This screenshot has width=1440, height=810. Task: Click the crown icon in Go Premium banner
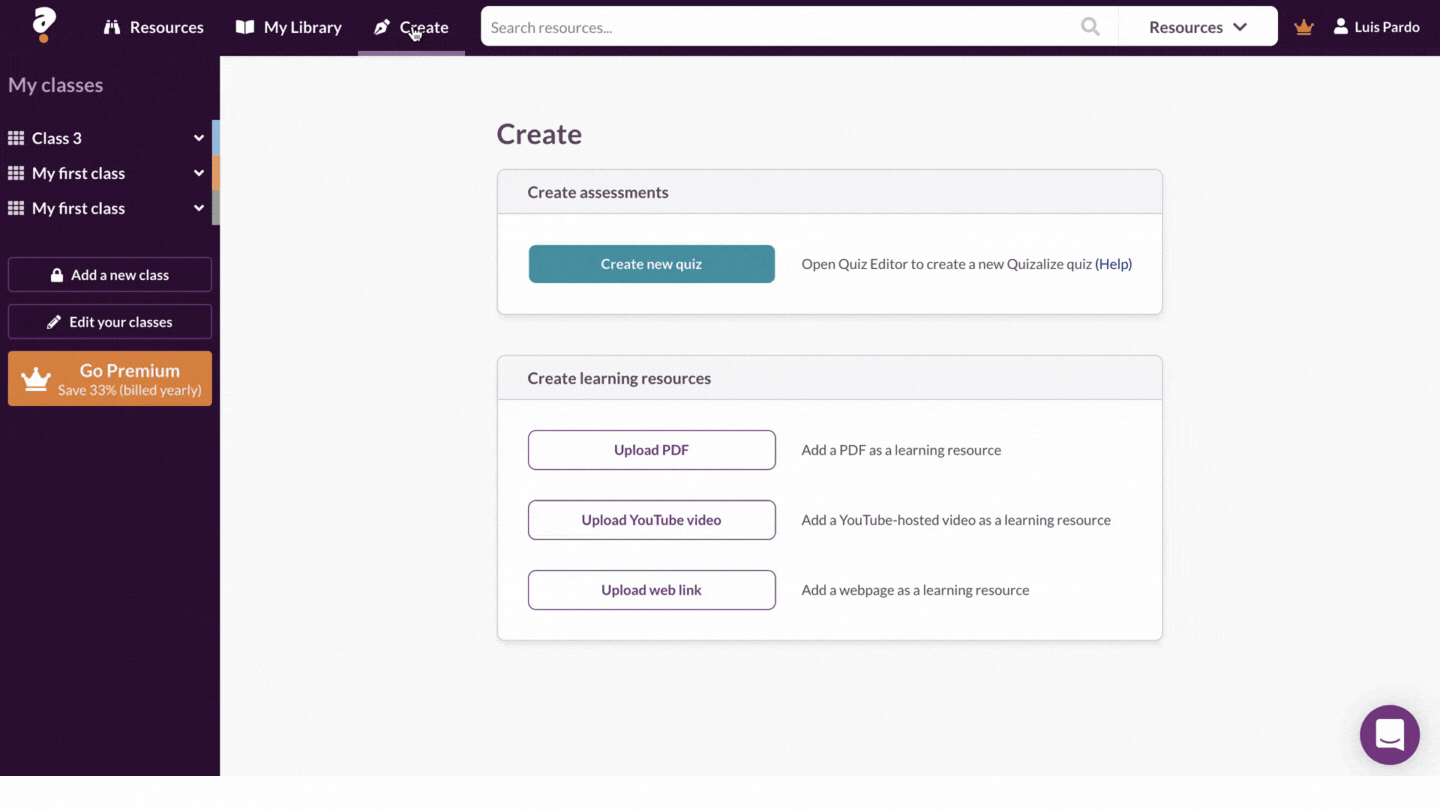[36, 379]
